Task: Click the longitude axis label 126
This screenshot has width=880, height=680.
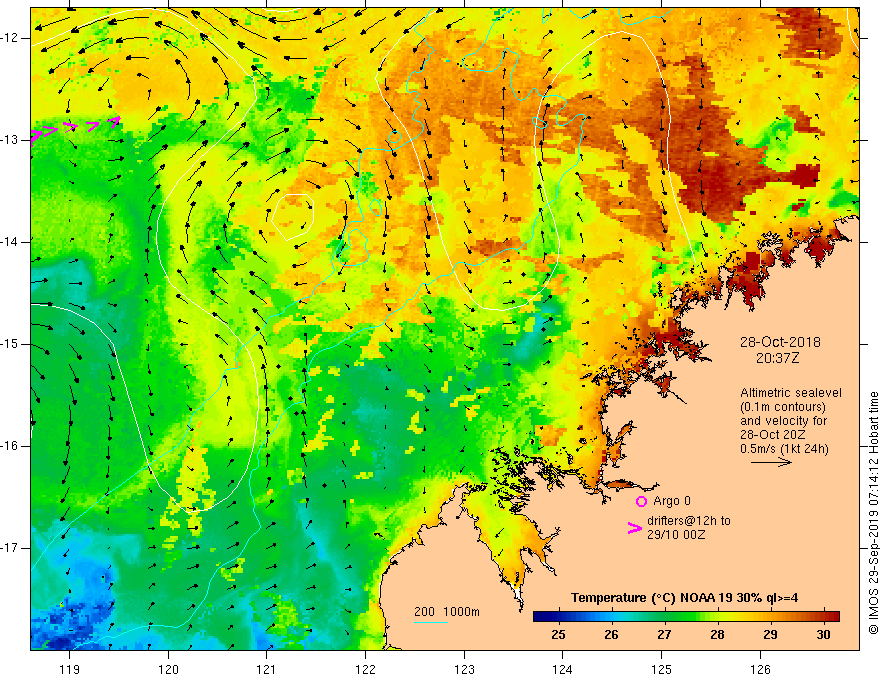Action: [x=760, y=670]
